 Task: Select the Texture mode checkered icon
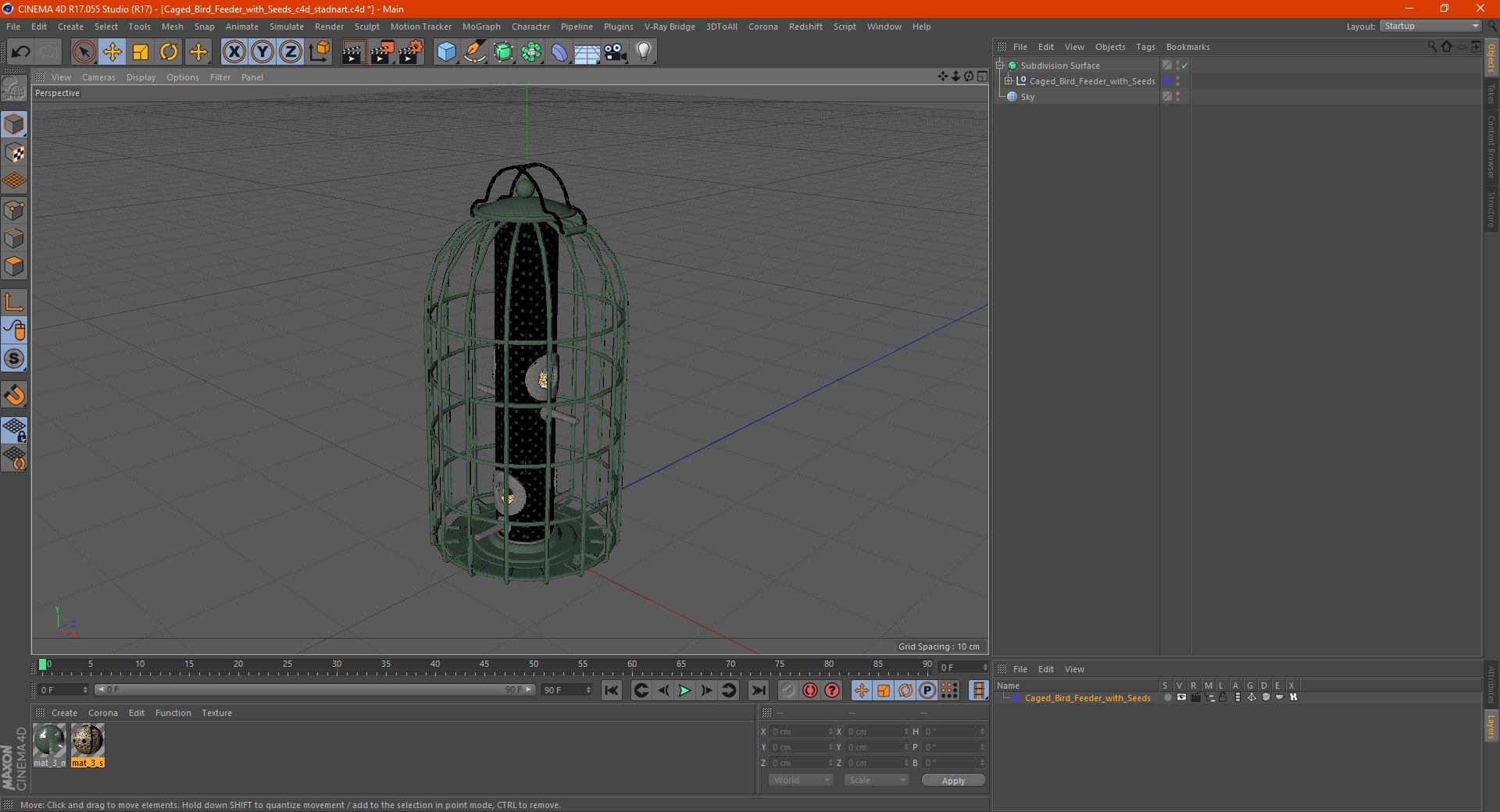[14, 153]
